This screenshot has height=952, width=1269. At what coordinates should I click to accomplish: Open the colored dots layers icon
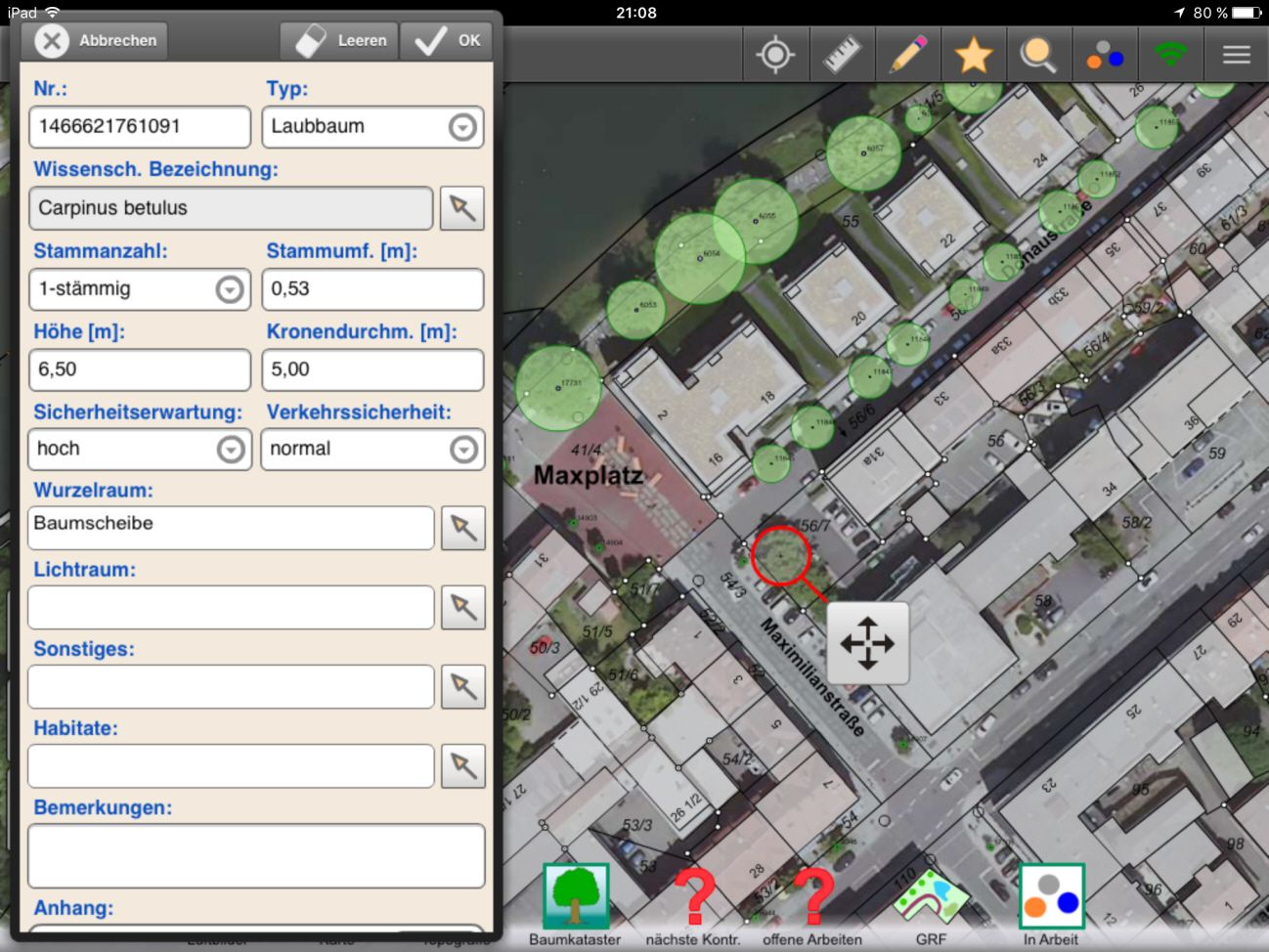tap(1105, 55)
